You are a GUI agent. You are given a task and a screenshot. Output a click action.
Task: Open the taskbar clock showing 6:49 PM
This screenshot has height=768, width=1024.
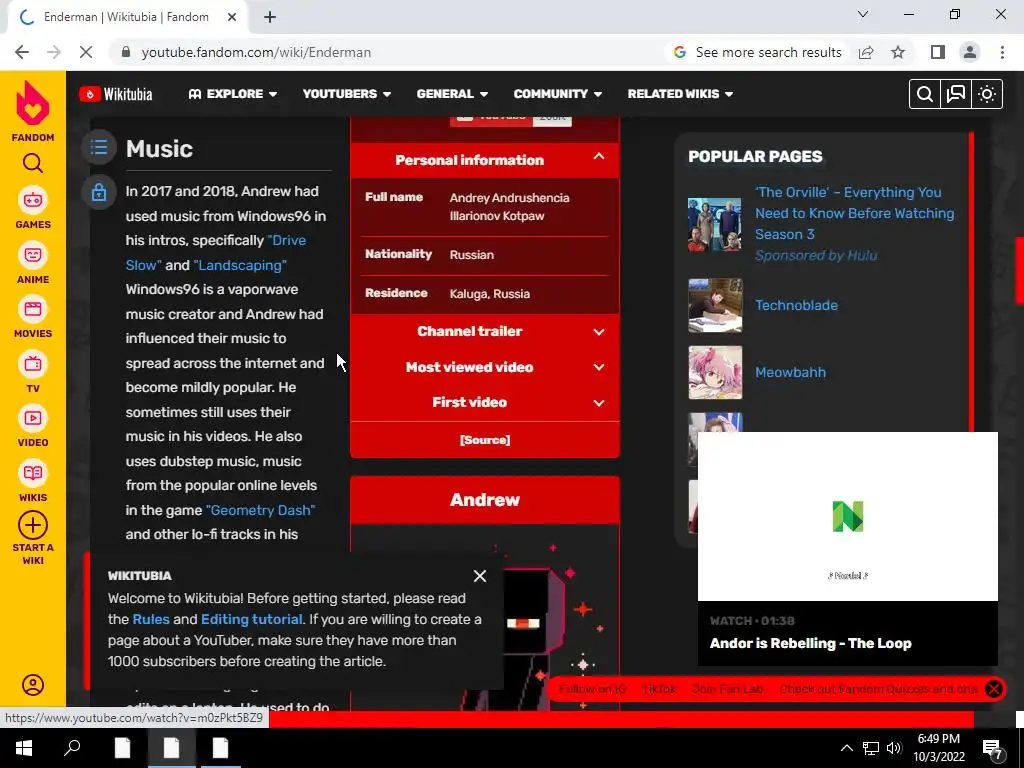click(938, 748)
